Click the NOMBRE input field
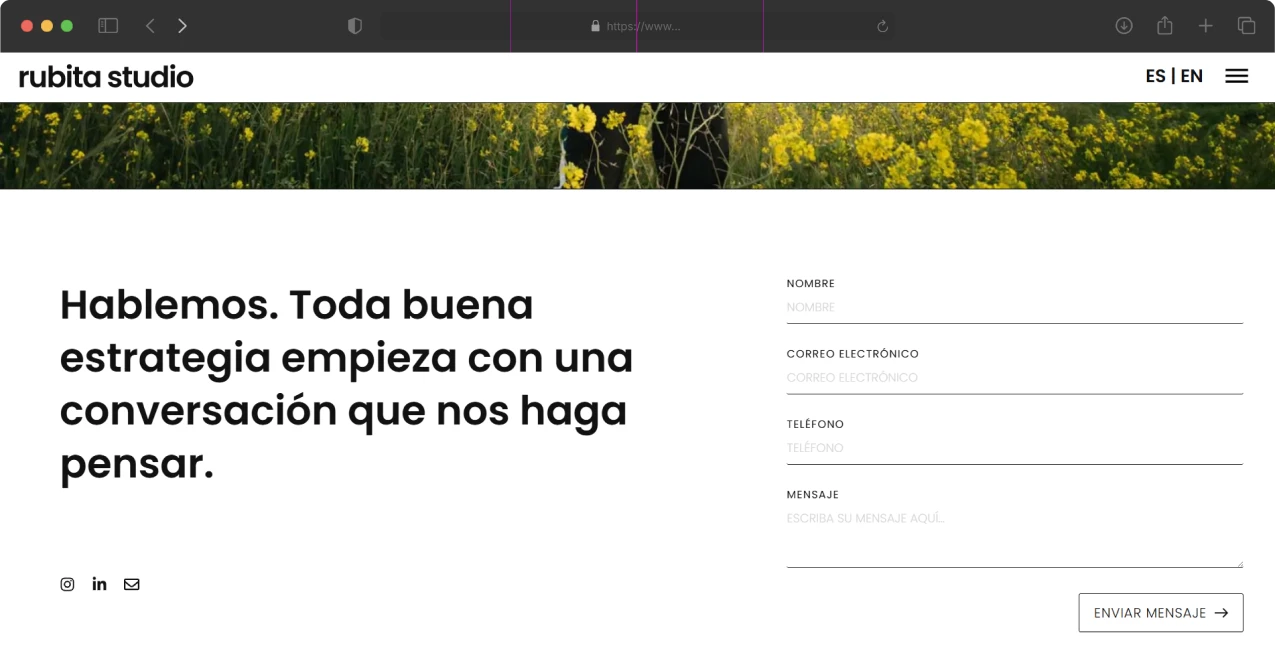The height and width of the screenshot is (656, 1275). [x=1014, y=308]
